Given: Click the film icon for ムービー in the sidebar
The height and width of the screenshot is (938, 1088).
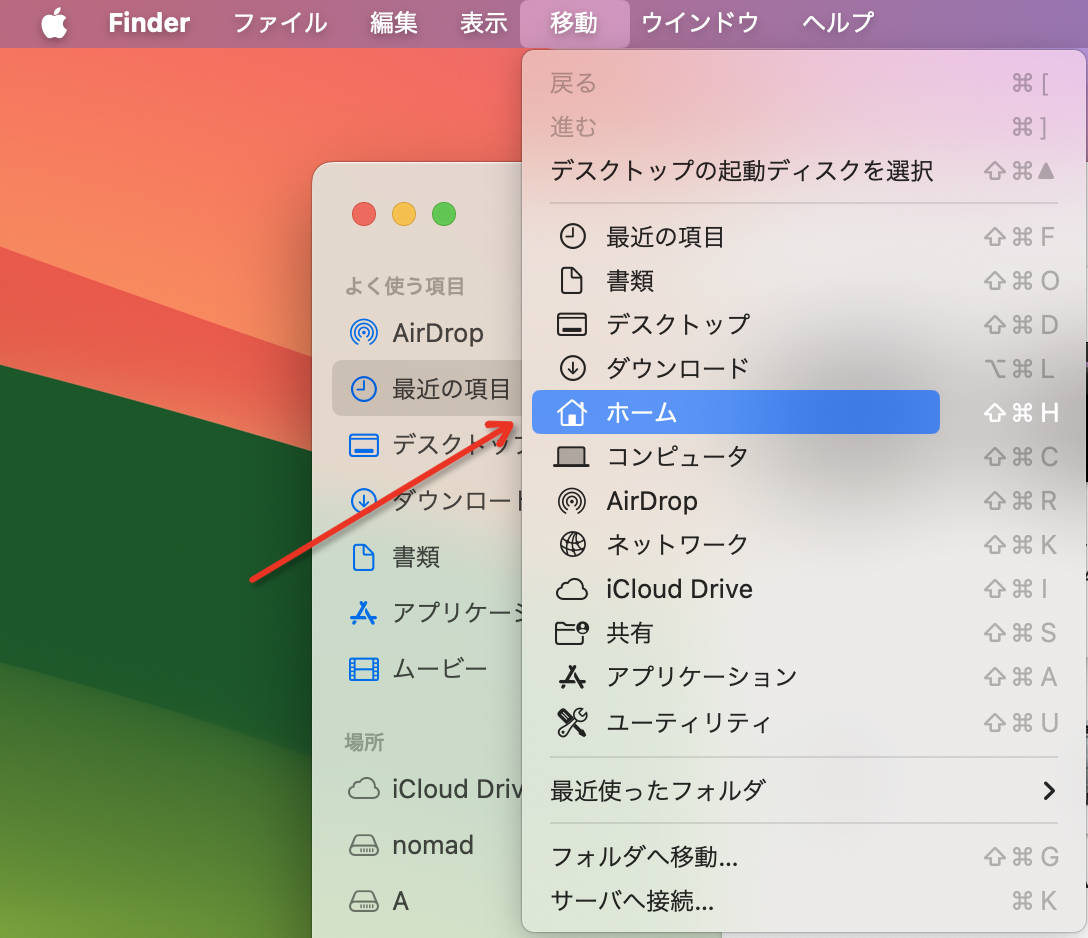Looking at the screenshot, I should pyautogui.click(x=364, y=669).
